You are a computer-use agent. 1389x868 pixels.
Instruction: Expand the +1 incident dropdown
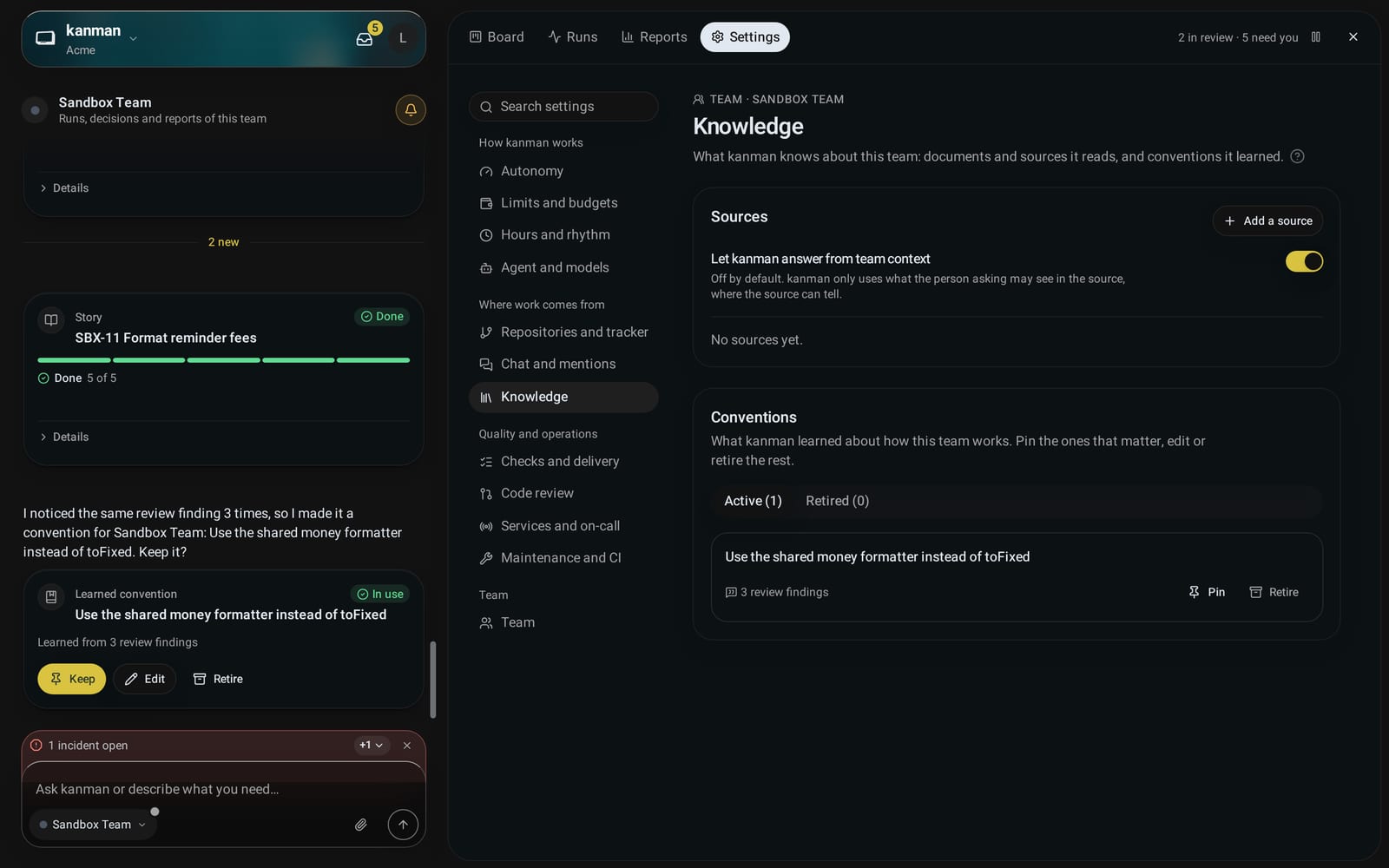tap(372, 746)
